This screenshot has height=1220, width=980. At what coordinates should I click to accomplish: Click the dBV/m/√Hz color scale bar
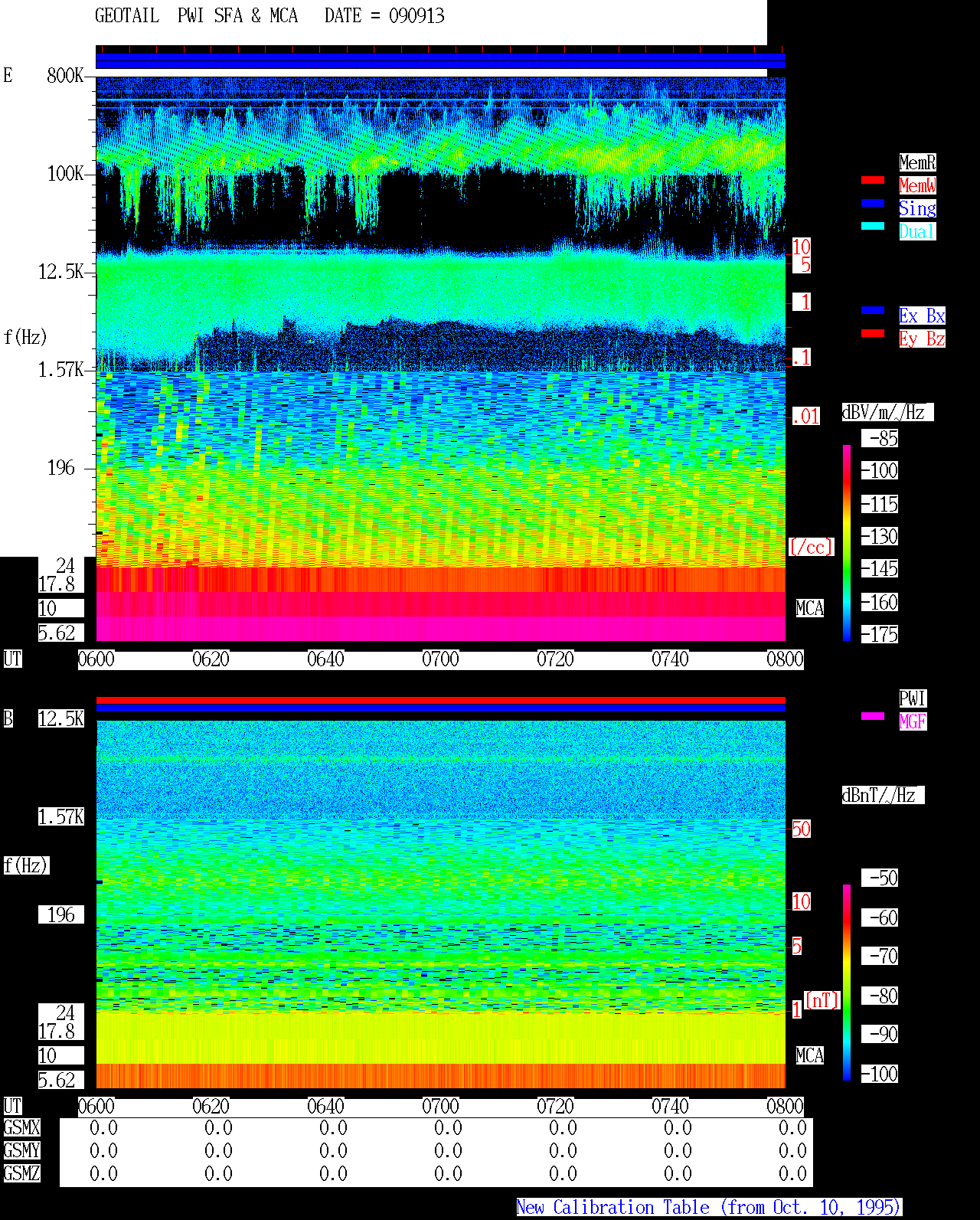847,542
